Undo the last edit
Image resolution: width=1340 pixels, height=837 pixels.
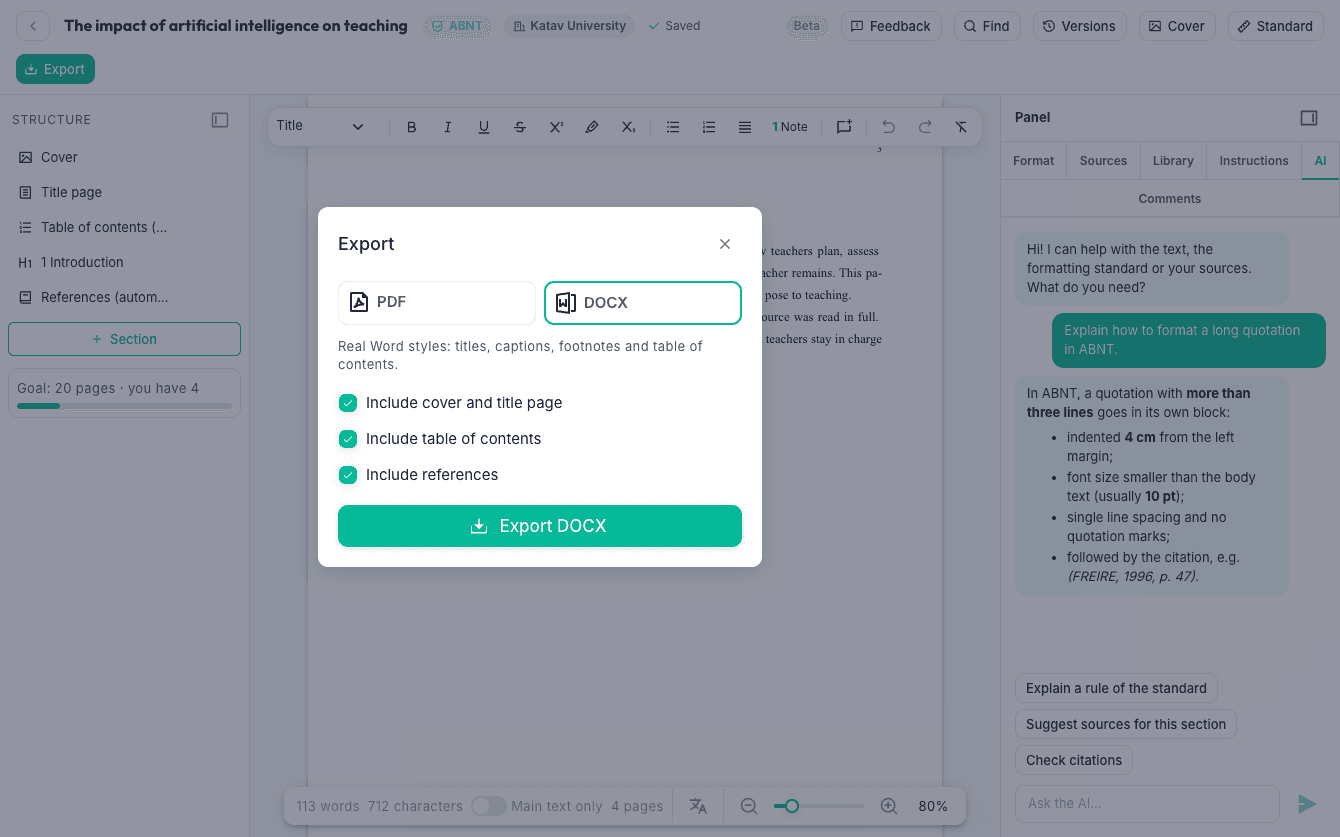[888, 127]
